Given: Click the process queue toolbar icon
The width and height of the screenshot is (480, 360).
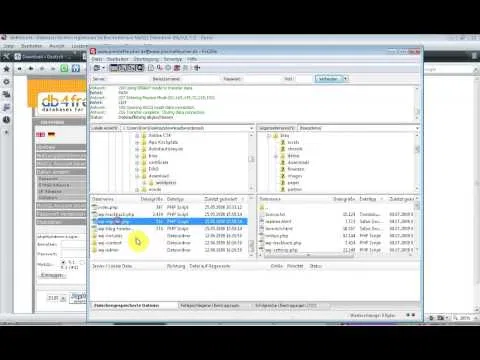Looking at the screenshot, I should click(160, 68).
